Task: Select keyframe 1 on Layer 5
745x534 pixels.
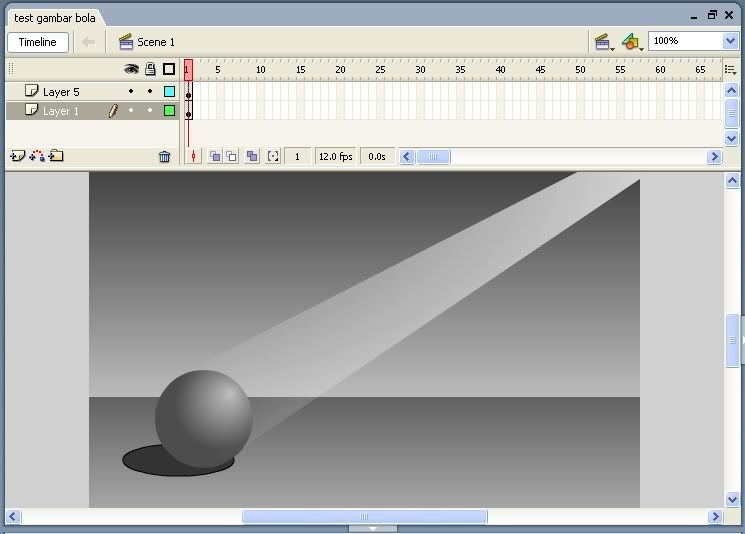Action: 189,92
